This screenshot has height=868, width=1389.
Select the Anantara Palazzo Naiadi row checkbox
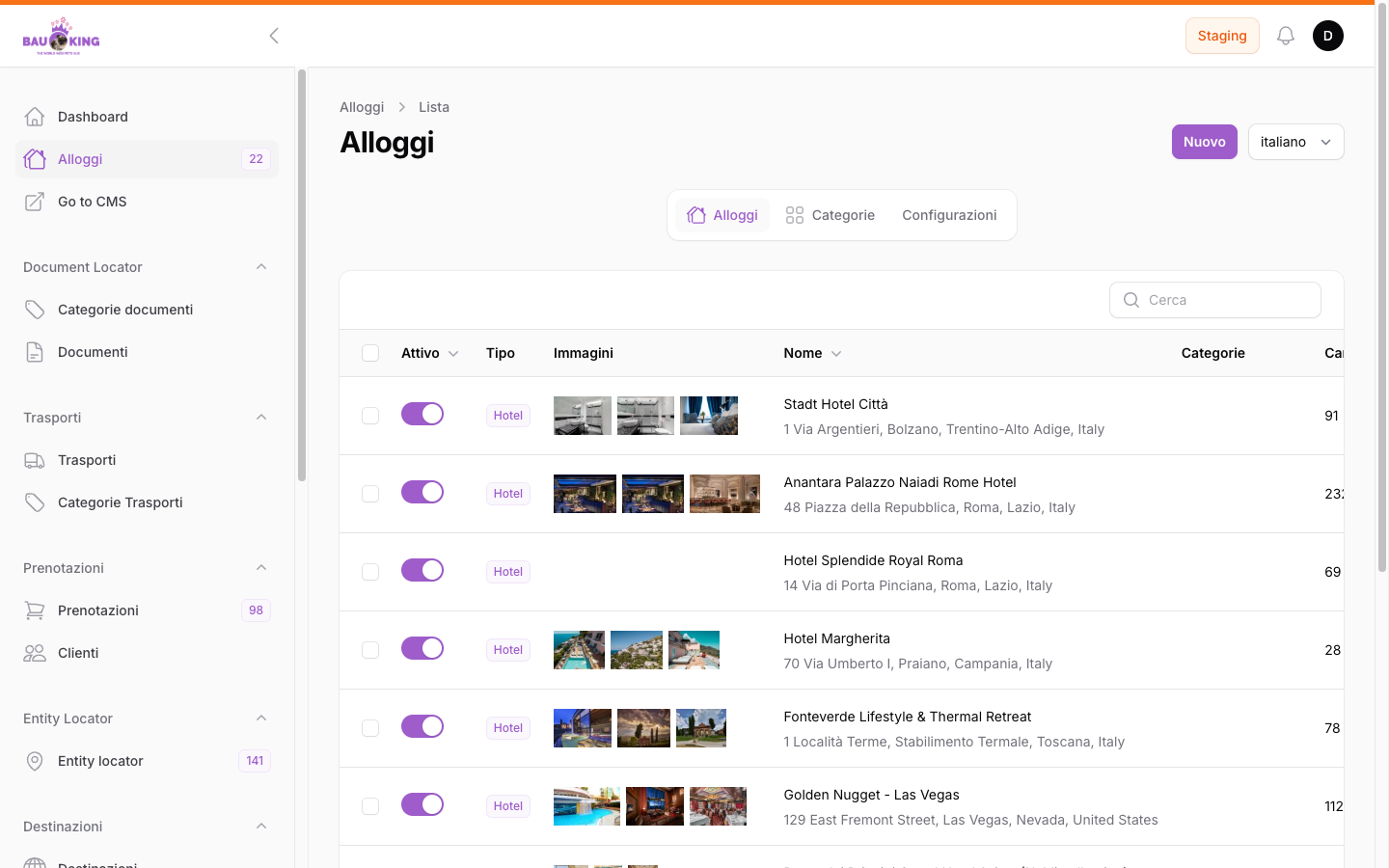coord(370,494)
